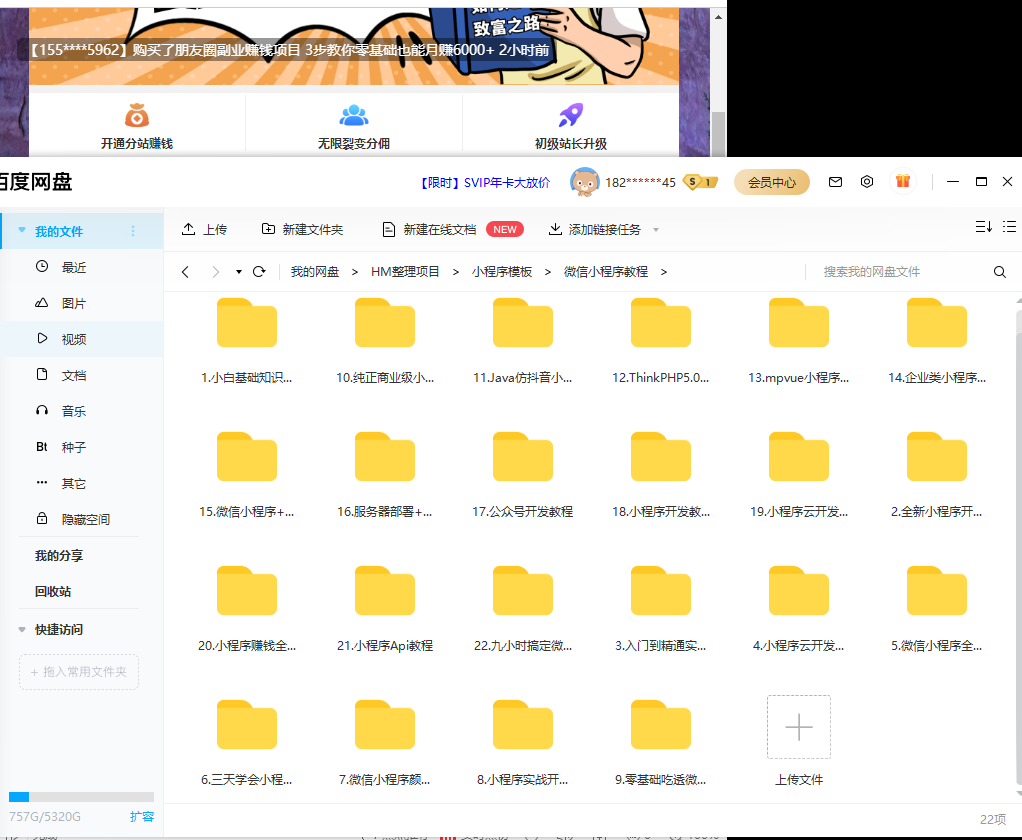
Task: Open the 15.微信小程序+ folder
Action: coord(246,457)
